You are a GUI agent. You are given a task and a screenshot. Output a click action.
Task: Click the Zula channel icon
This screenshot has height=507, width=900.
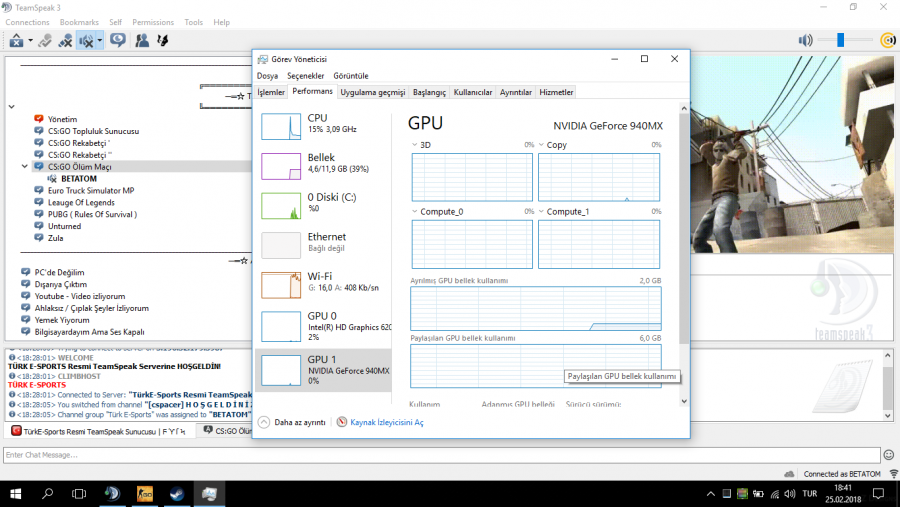pos(38,238)
